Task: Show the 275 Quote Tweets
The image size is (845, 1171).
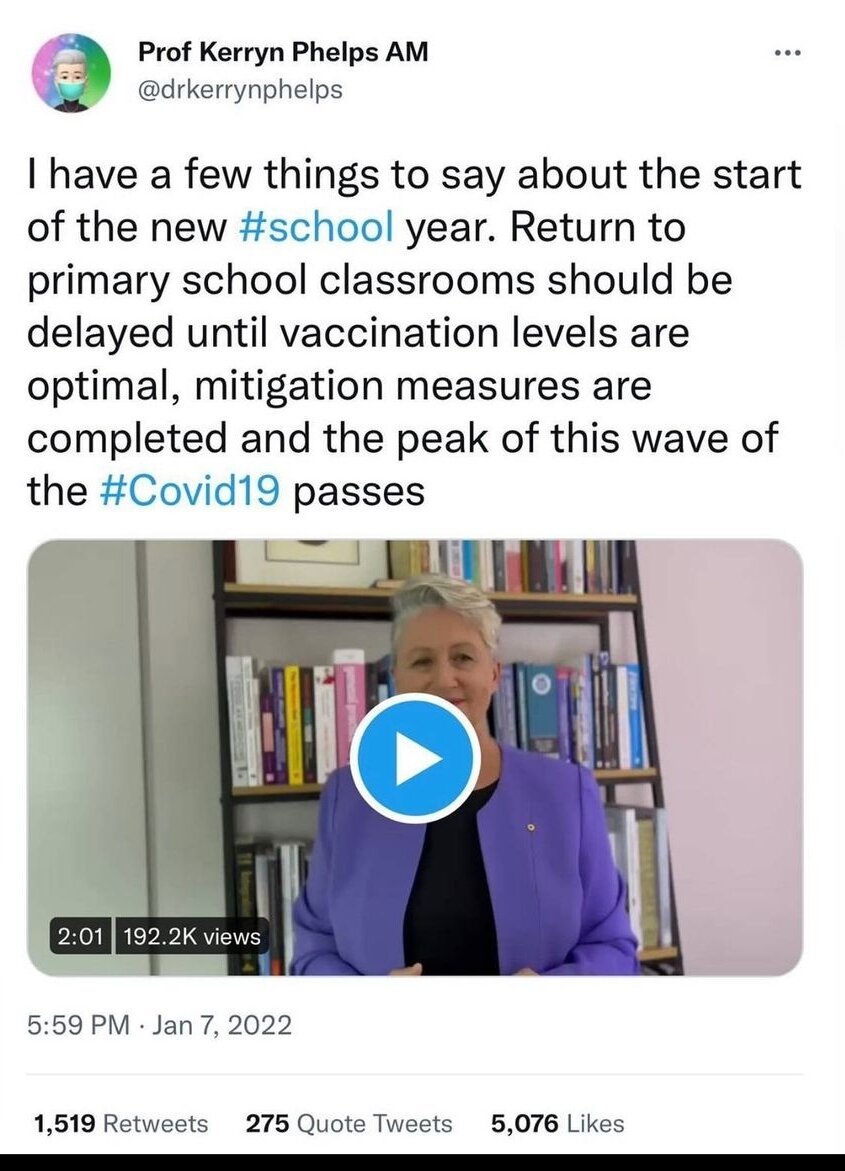Action: [x=349, y=1123]
